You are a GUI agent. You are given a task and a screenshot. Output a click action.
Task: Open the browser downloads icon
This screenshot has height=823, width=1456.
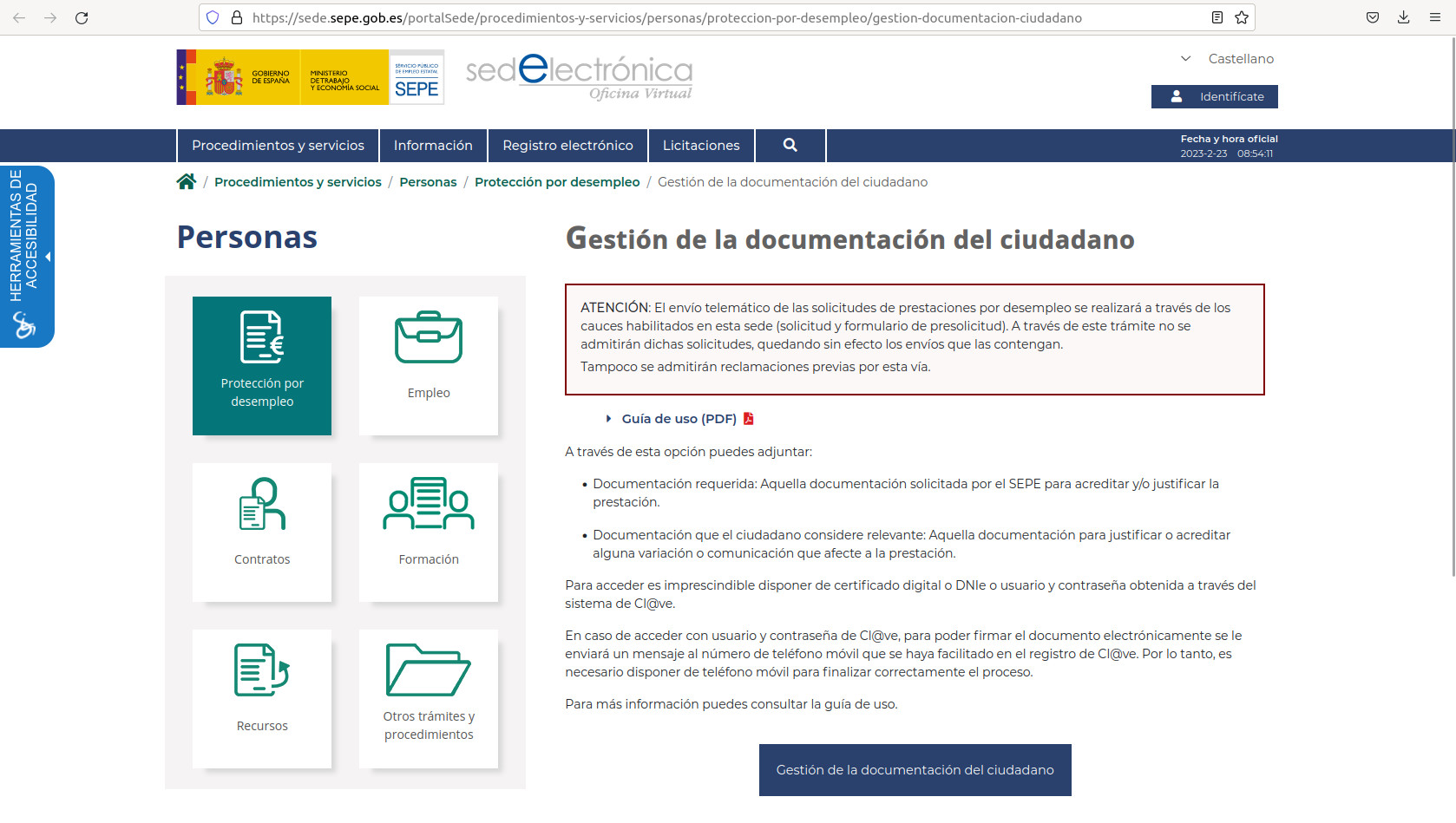(1403, 17)
